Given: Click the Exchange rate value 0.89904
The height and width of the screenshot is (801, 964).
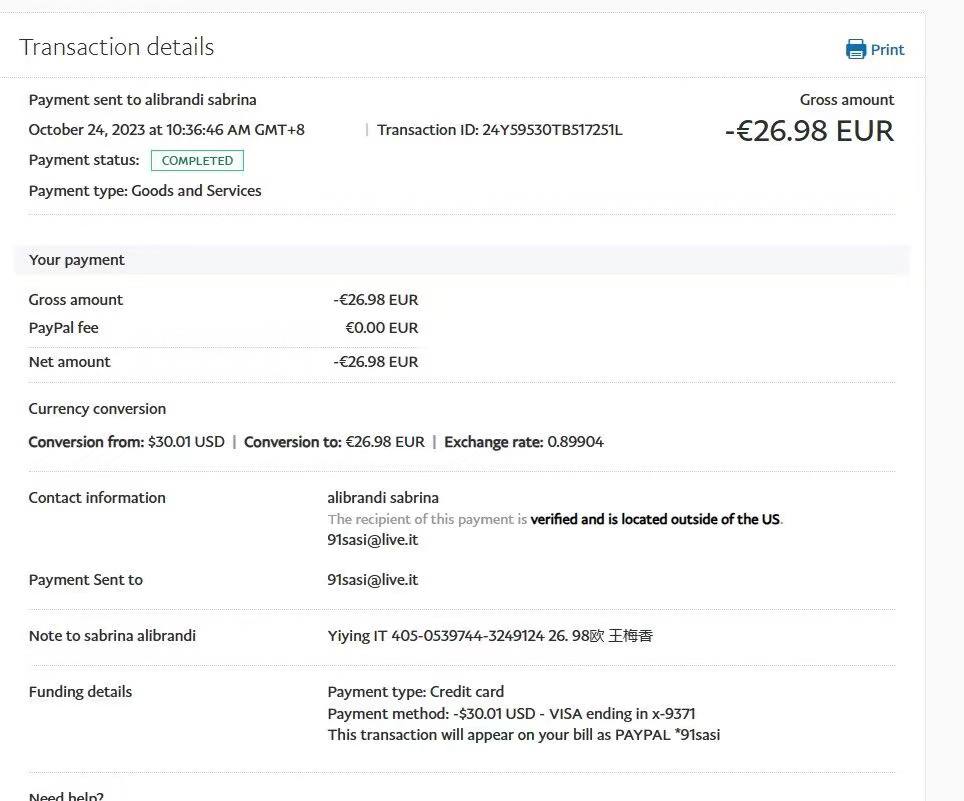Looking at the screenshot, I should click(575, 442).
